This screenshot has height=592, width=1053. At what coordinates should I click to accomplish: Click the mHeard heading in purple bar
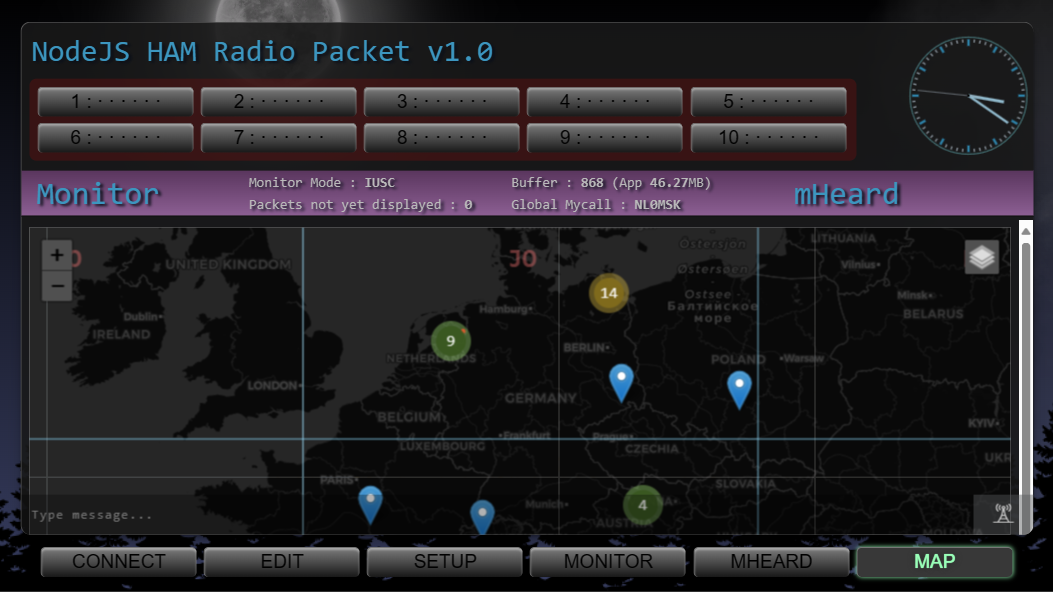[846, 195]
